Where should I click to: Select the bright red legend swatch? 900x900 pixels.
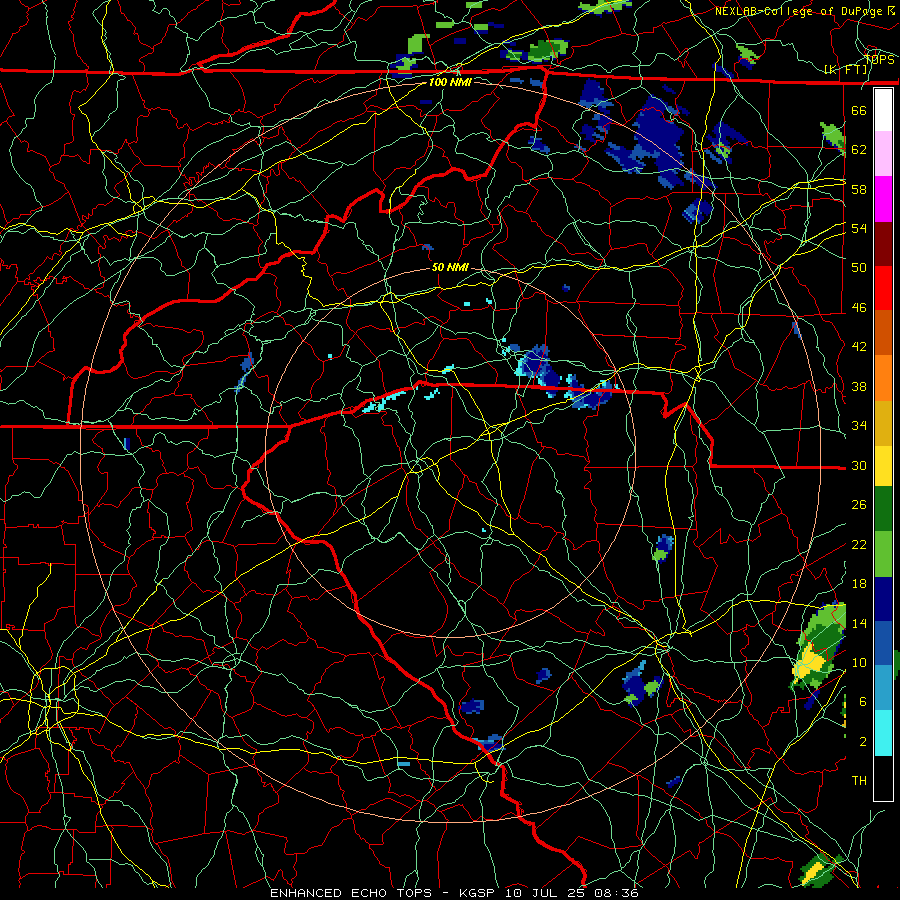click(x=883, y=288)
